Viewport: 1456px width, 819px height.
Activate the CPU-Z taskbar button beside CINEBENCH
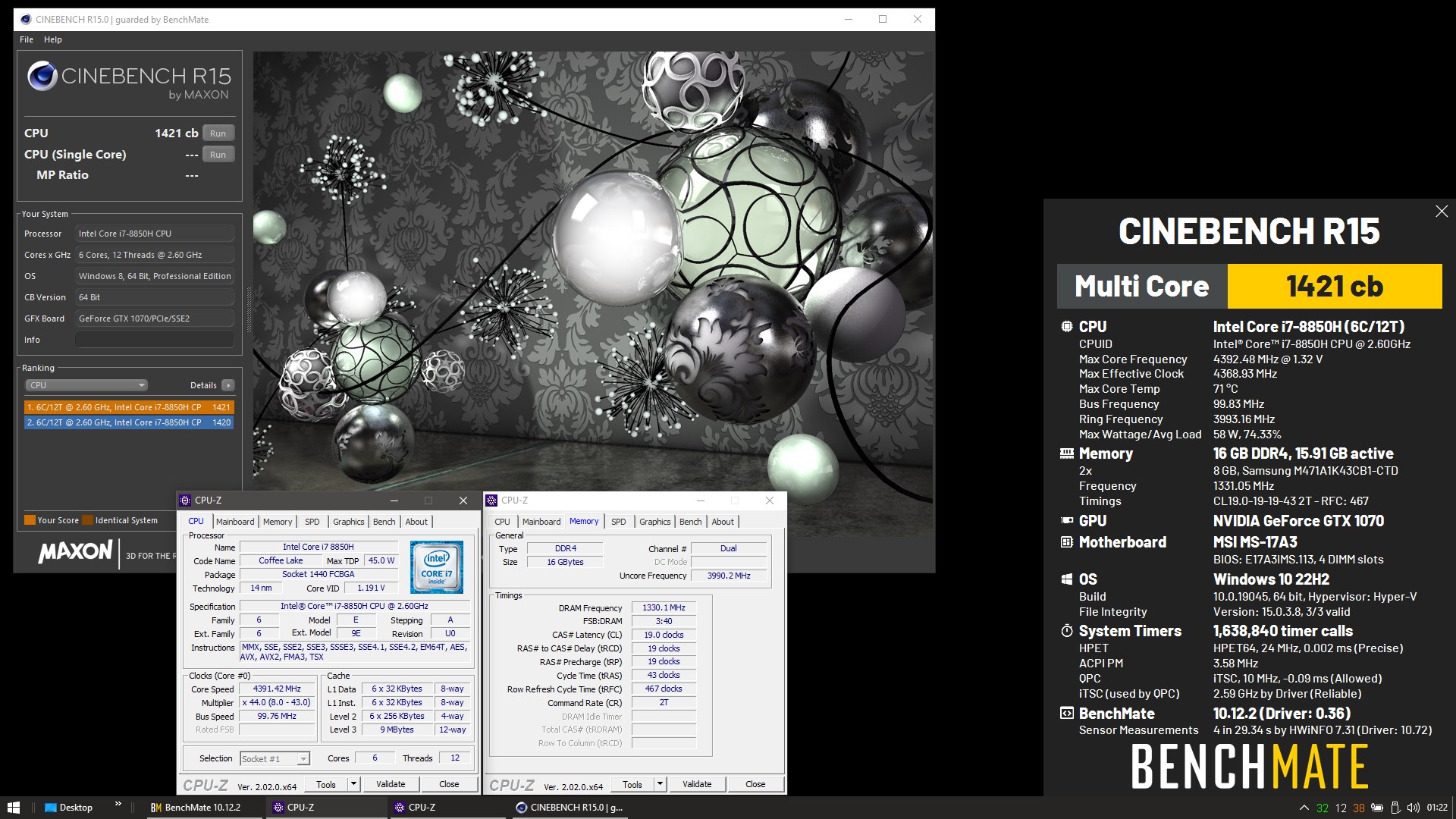click(x=447, y=808)
